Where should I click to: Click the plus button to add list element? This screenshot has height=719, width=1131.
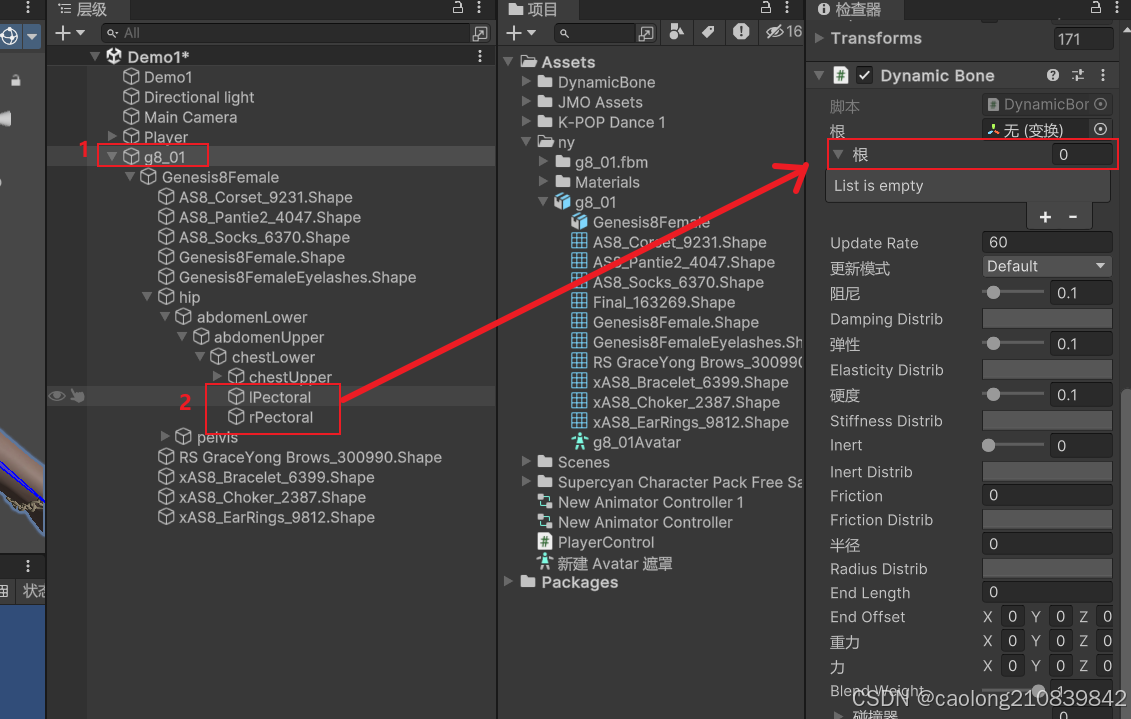pos(1044,216)
